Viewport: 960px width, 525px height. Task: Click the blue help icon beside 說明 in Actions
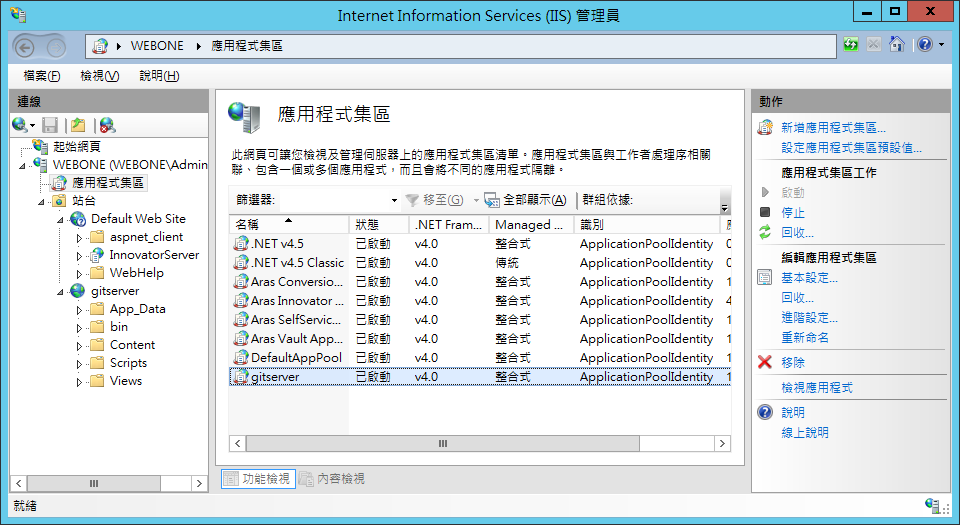point(765,412)
